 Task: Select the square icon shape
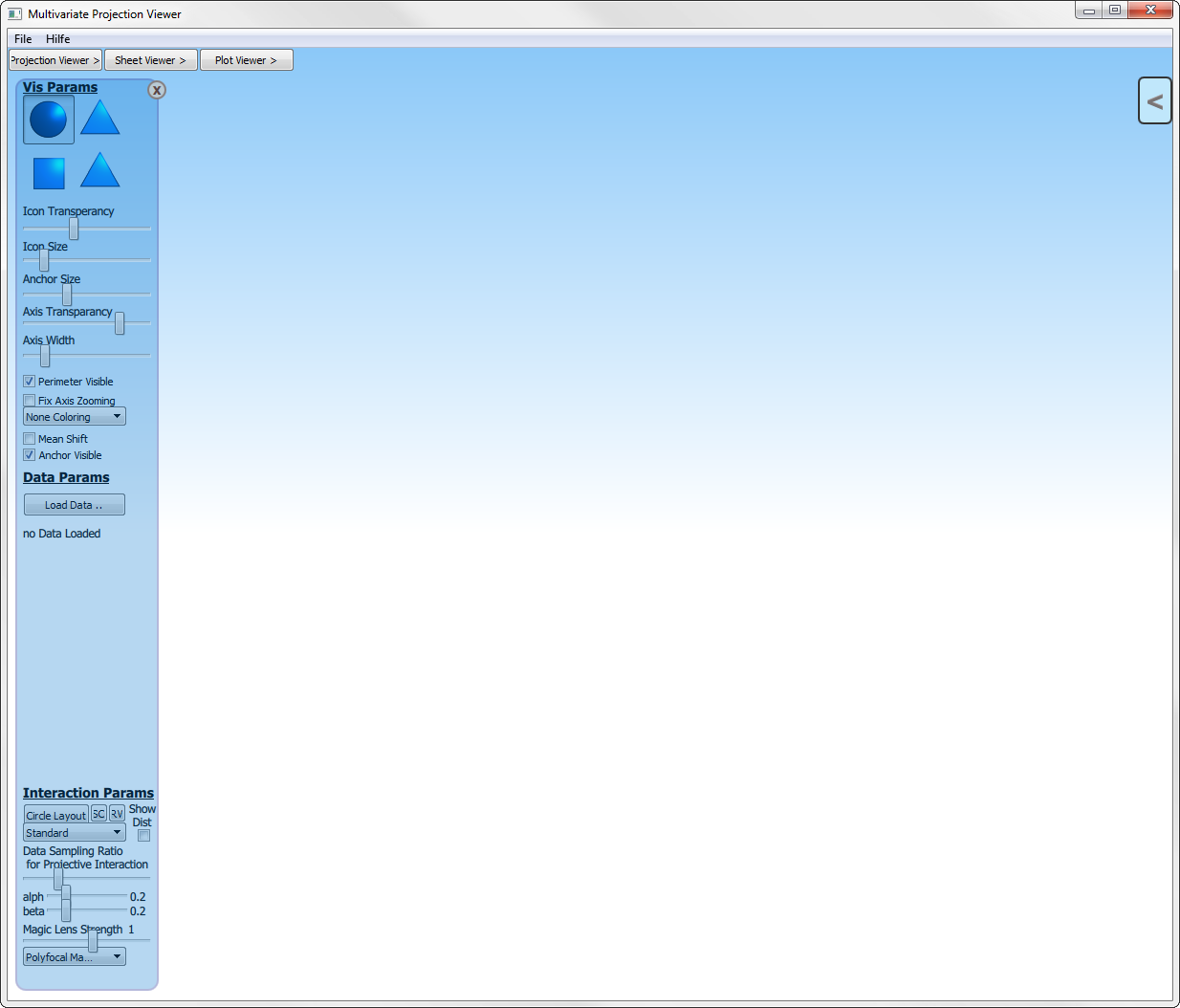point(49,173)
